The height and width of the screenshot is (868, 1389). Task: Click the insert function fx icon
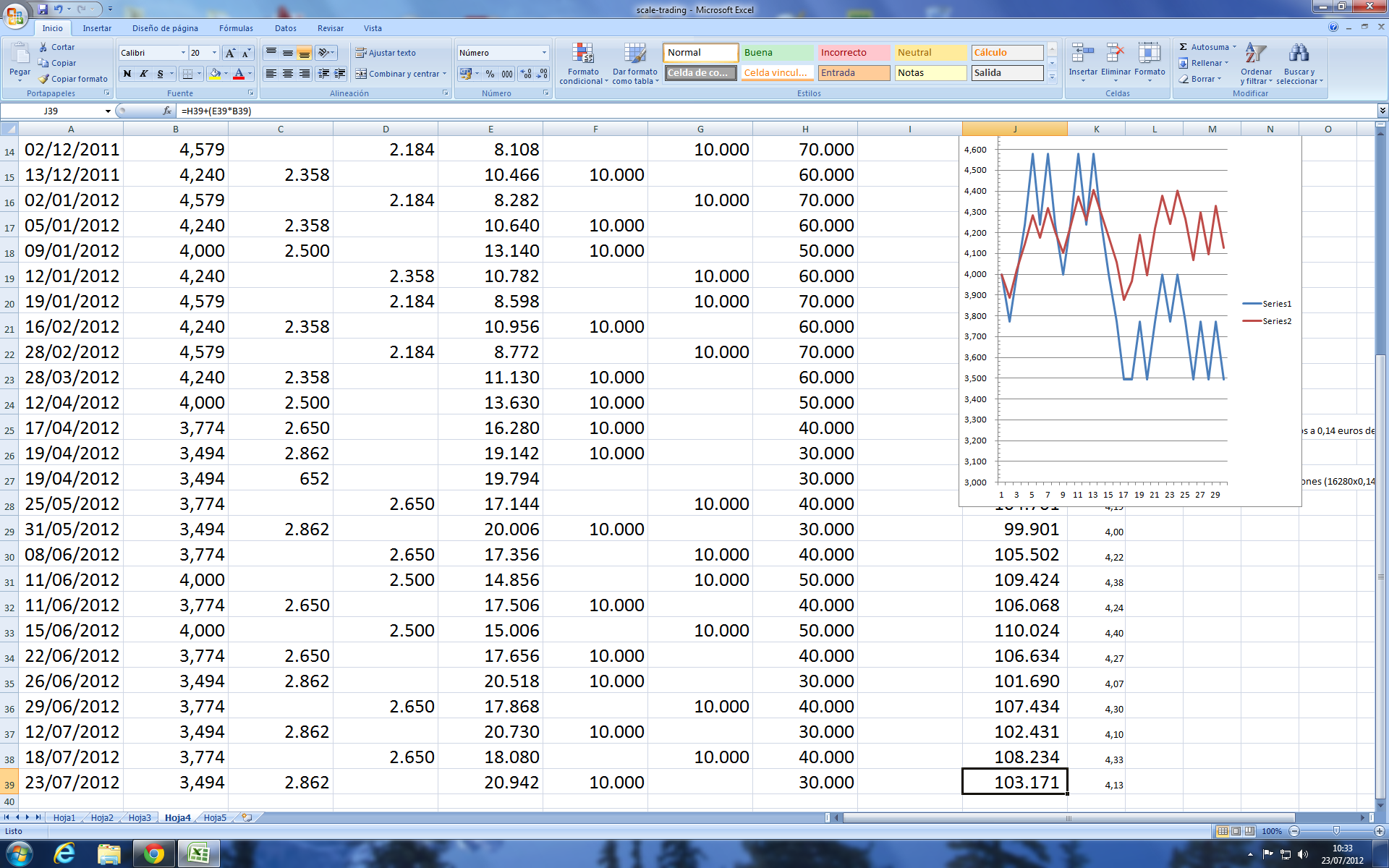pyautogui.click(x=167, y=111)
